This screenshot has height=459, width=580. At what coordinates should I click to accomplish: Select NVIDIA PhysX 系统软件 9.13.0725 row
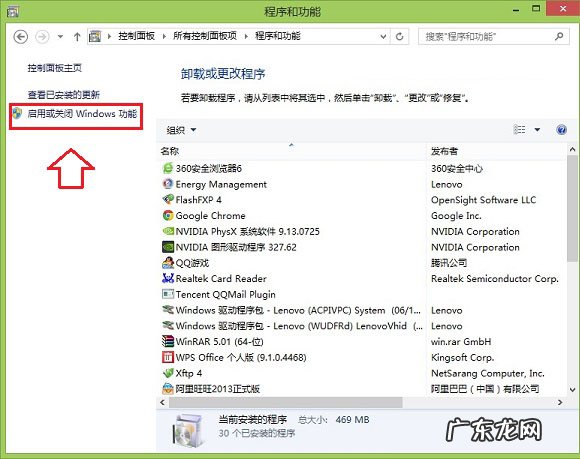click(291, 232)
